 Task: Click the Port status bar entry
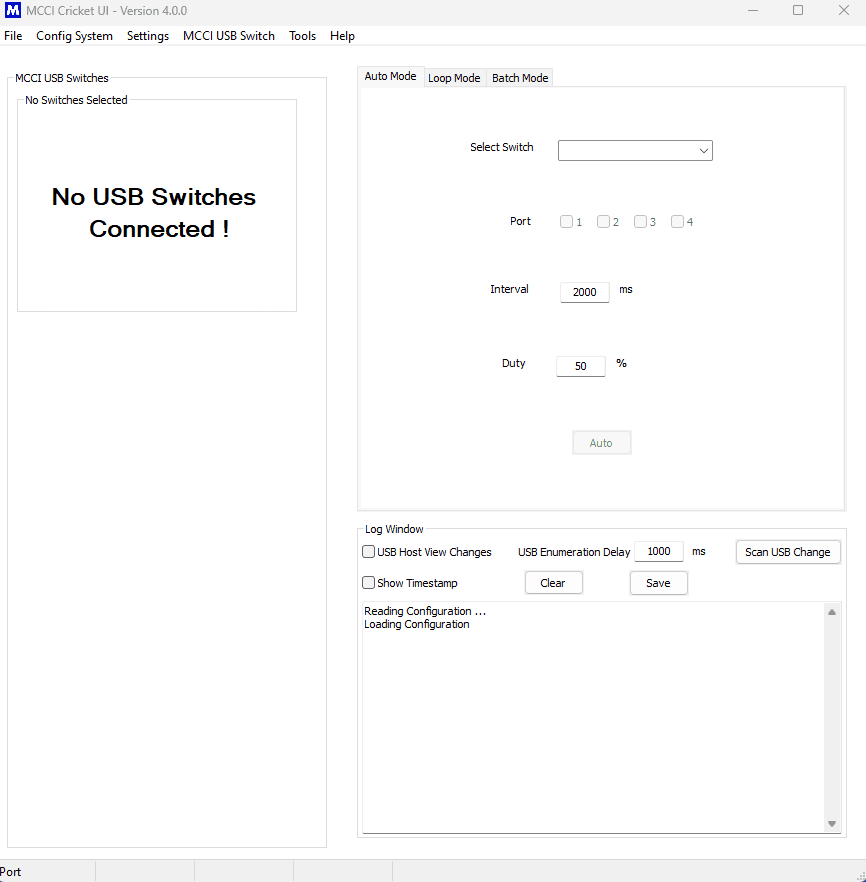tap(11, 872)
